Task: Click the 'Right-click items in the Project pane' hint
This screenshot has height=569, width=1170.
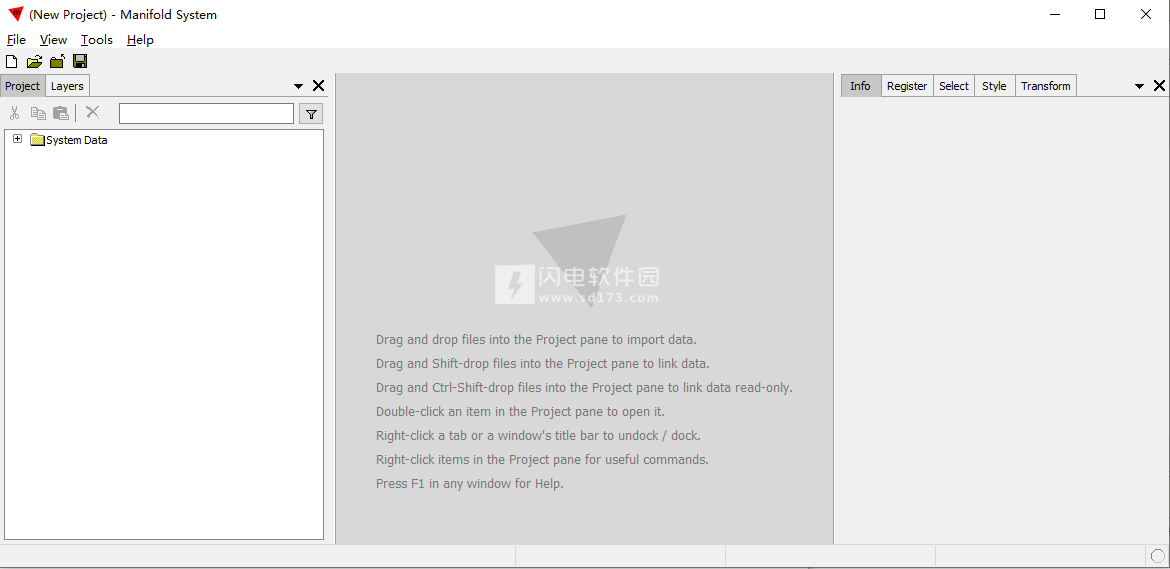Action: (542, 459)
